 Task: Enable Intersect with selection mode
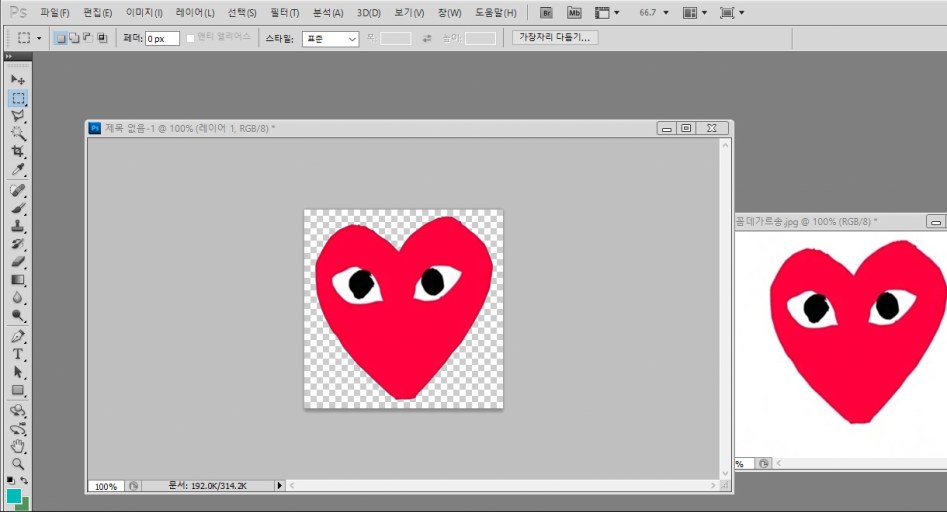(102, 38)
